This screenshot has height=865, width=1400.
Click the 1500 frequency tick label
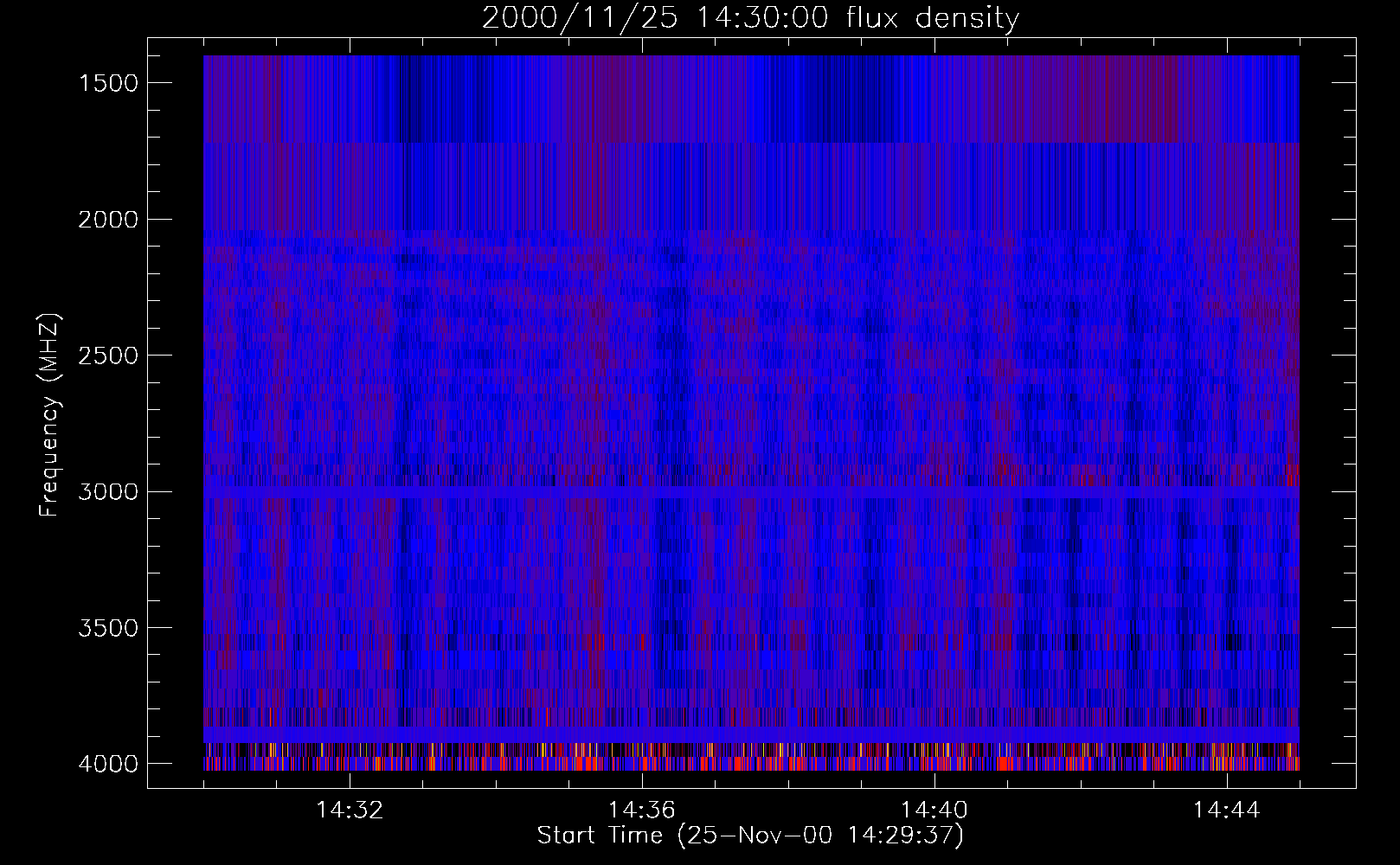[x=108, y=83]
